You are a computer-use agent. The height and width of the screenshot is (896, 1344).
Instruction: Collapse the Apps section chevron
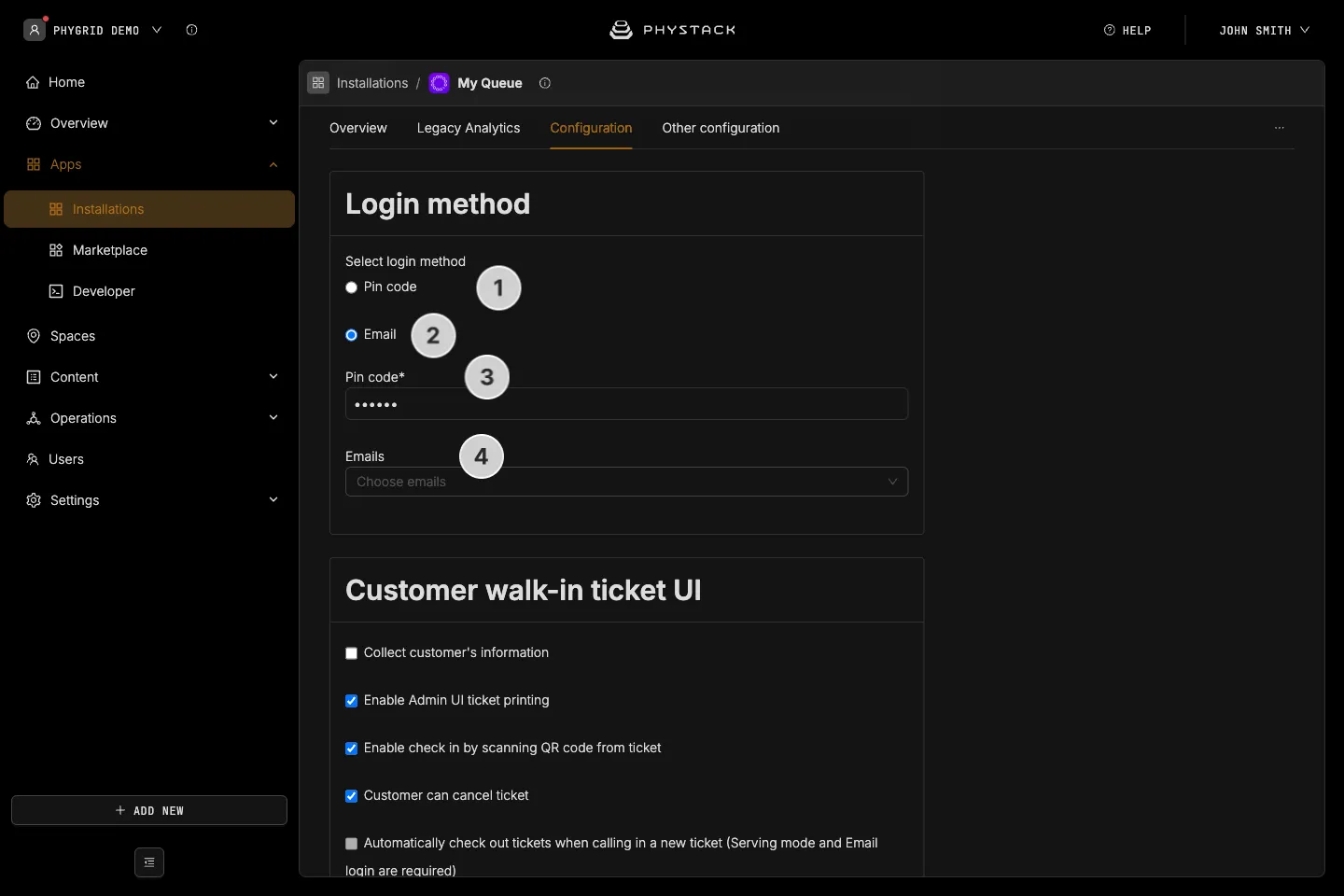(273, 164)
